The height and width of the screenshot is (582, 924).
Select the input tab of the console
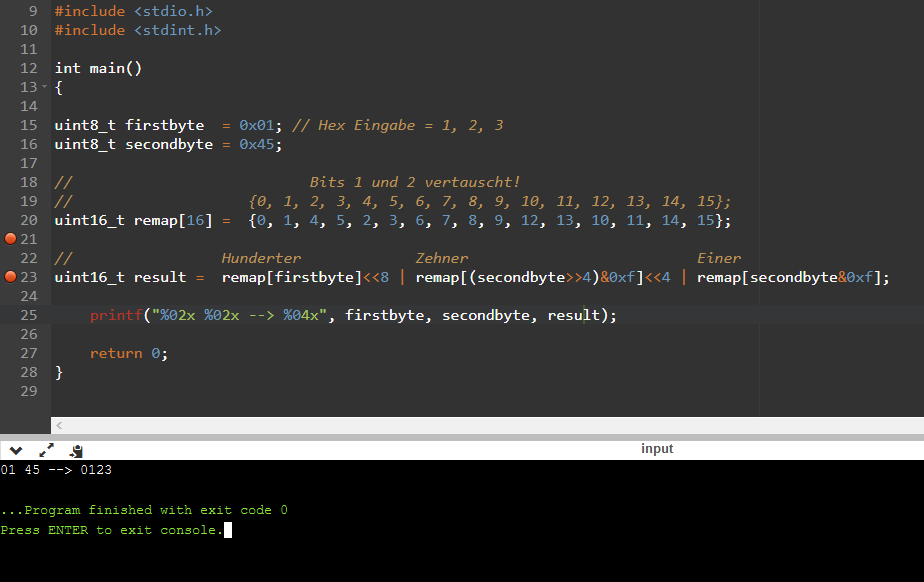pos(656,449)
